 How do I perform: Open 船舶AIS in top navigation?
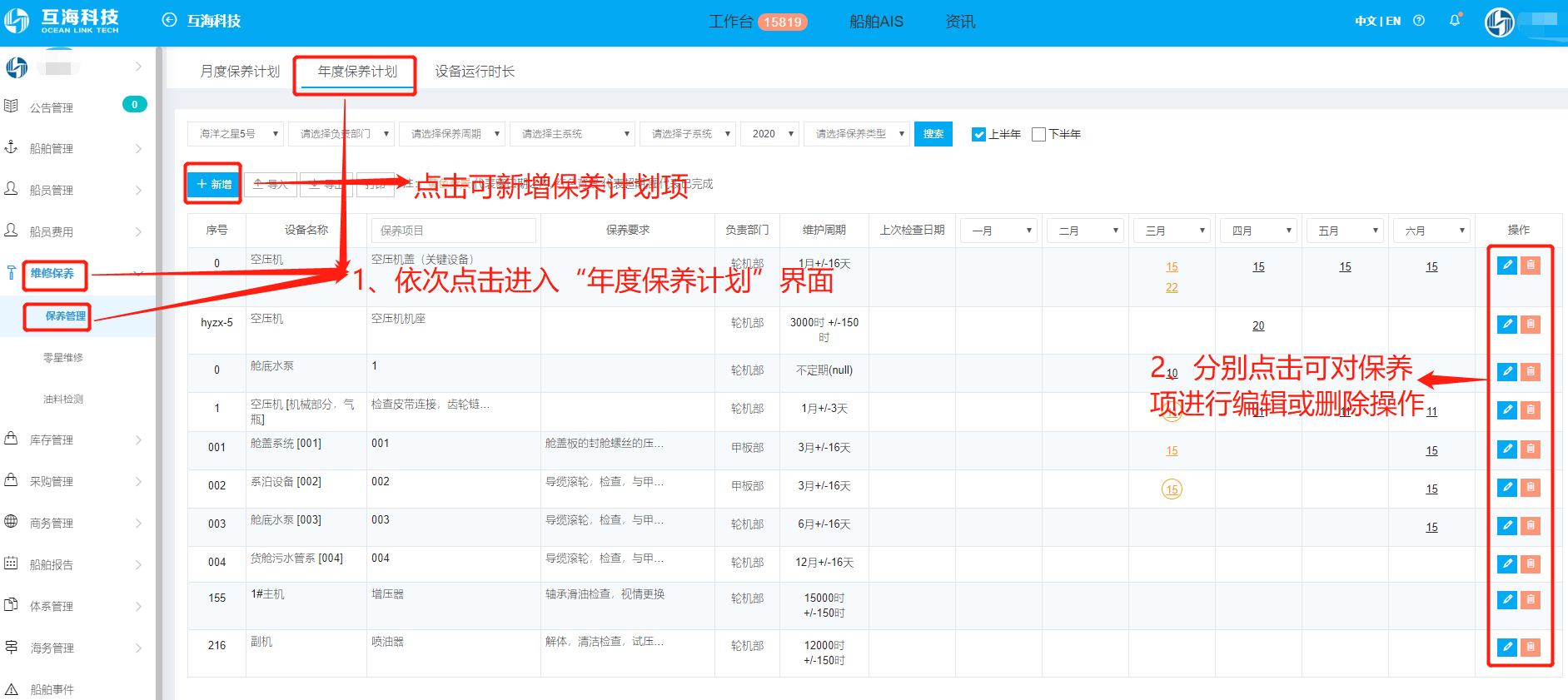[876, 22]
